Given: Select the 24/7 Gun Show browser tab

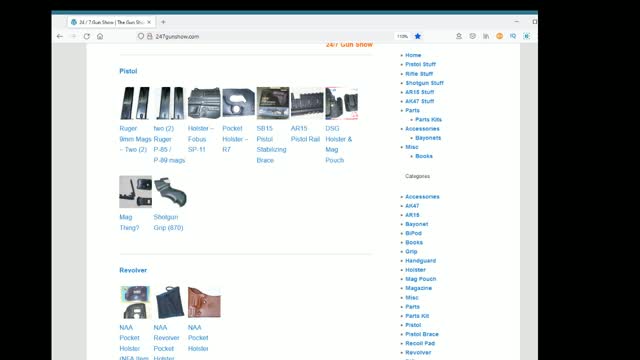Looking at the screenshot, I should pos(110,22).
